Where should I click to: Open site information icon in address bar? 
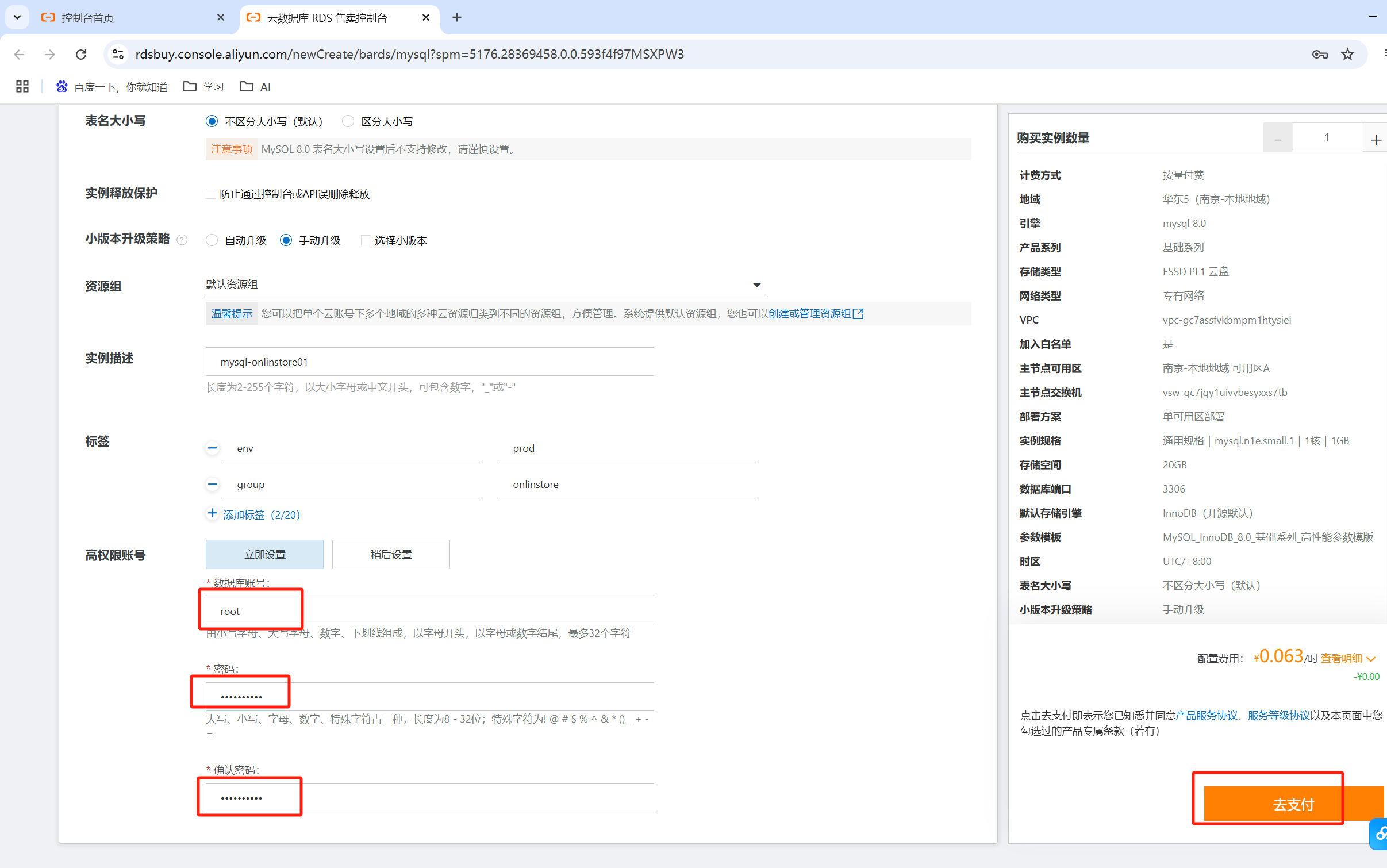(x=118, y=54)
